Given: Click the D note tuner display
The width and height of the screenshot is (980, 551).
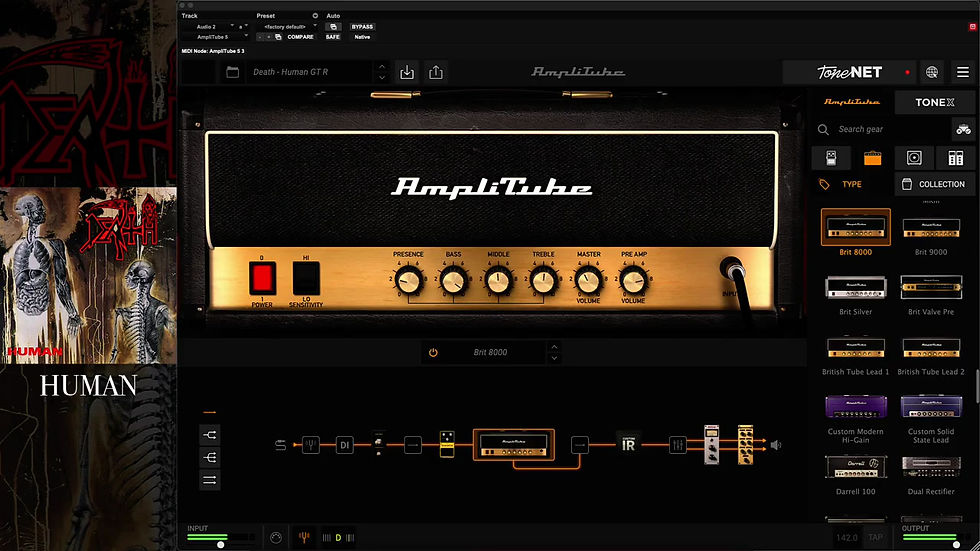Looking at the screenshot, I should 338,537.
